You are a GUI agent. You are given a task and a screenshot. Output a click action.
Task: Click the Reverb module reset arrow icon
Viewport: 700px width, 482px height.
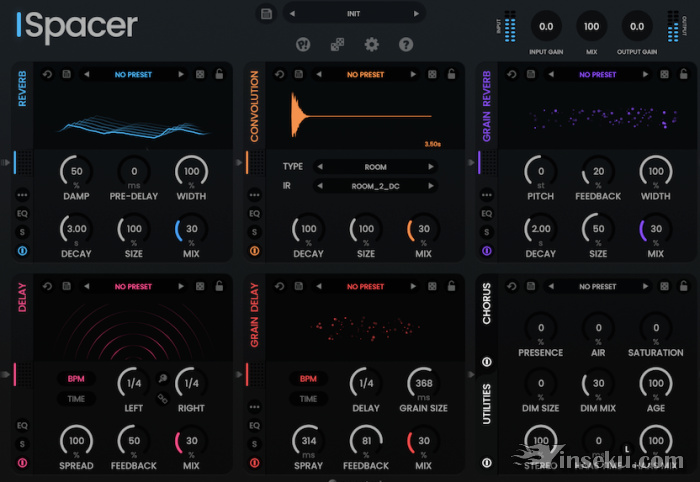[47, 74]
